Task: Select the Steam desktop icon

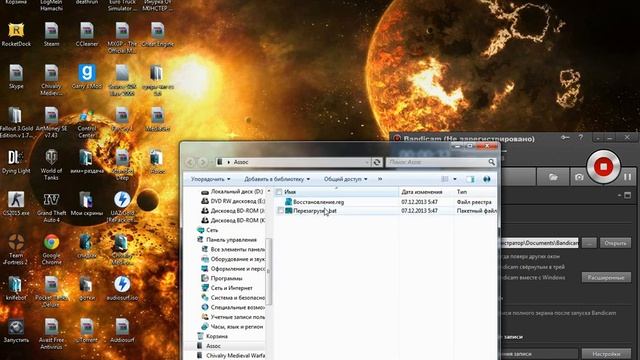Action: 51,35
